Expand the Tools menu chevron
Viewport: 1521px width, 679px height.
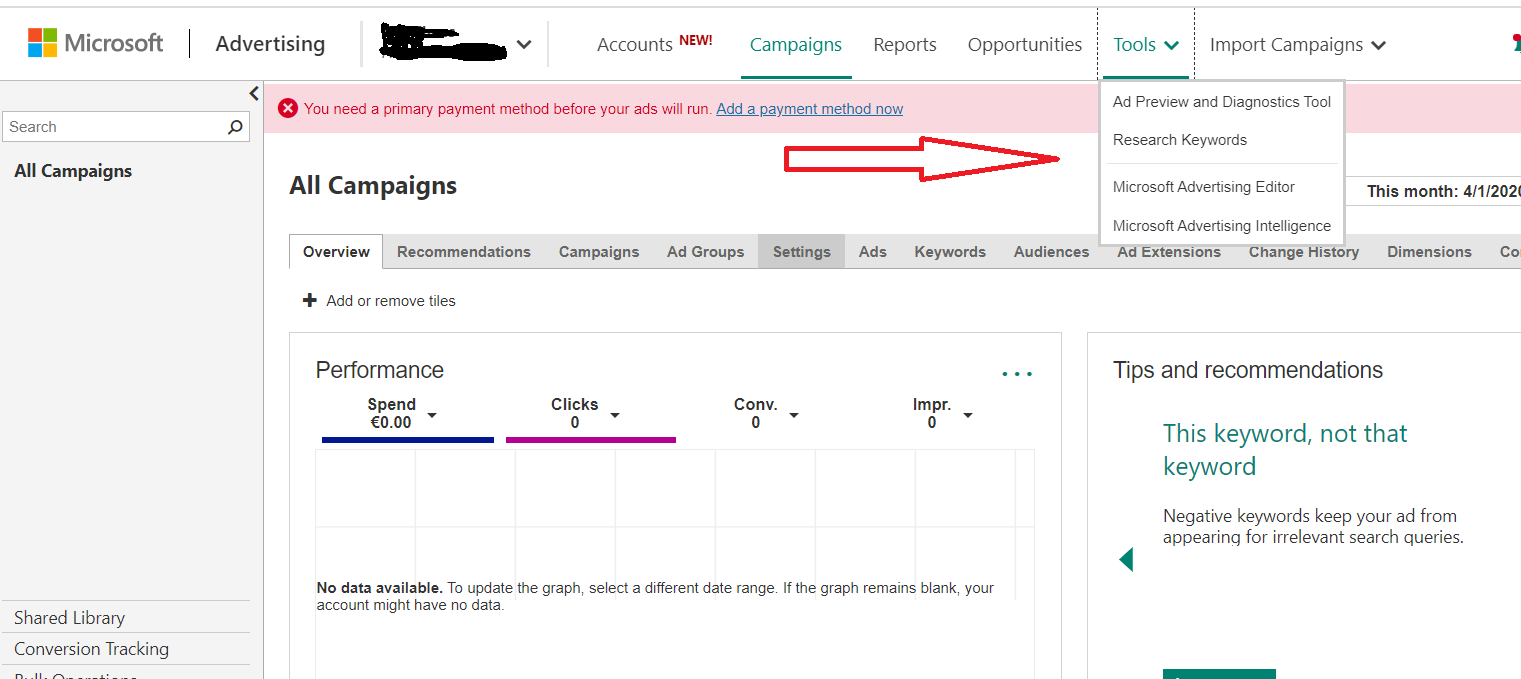point(1172,45)
